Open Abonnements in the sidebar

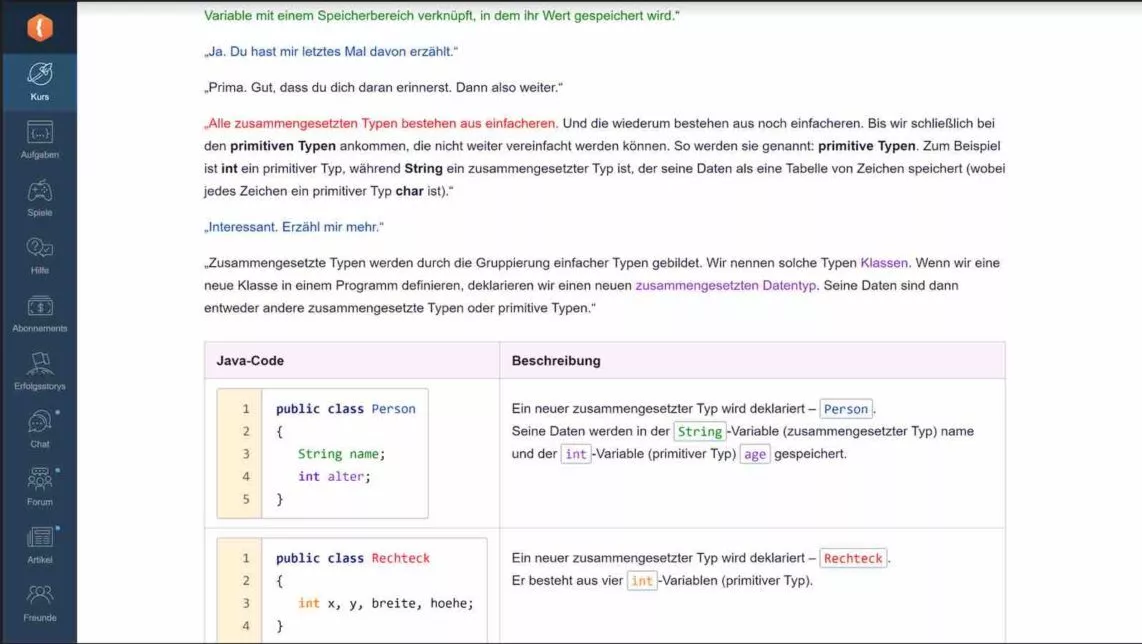pyautogui.click(x=39, y=313)
